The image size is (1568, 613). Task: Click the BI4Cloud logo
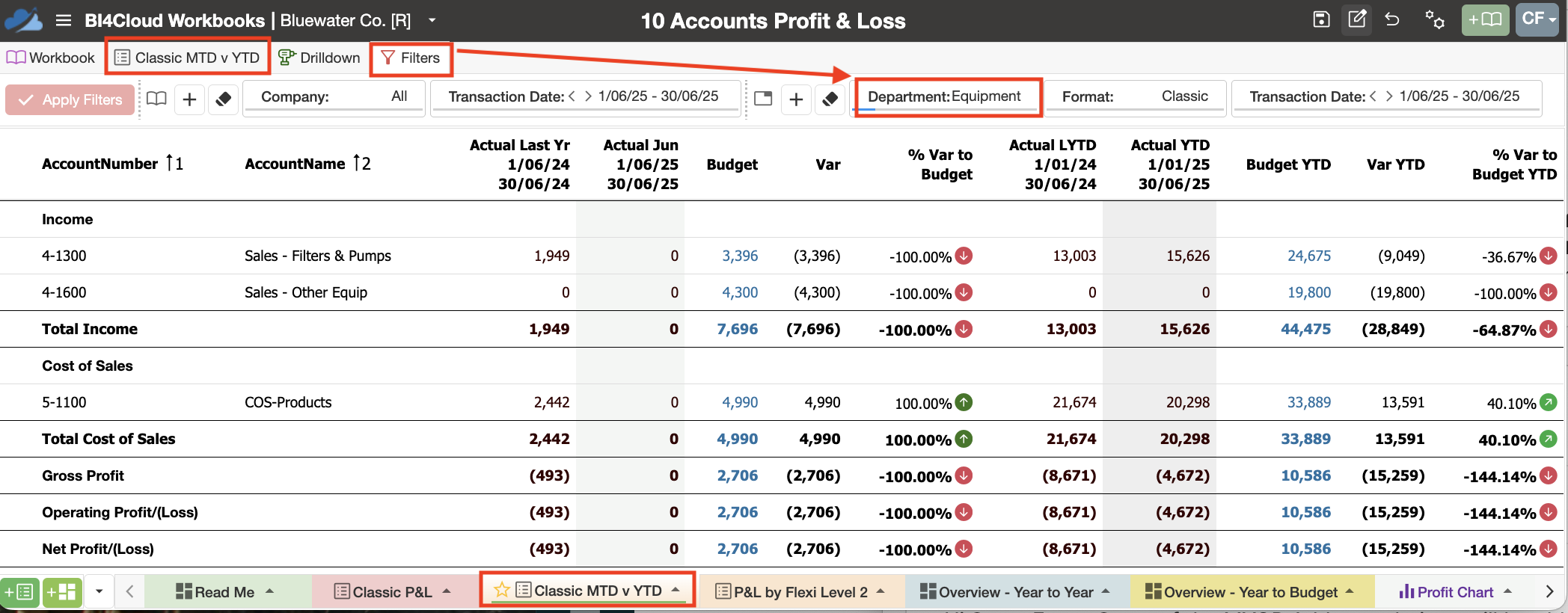[23, 20]
